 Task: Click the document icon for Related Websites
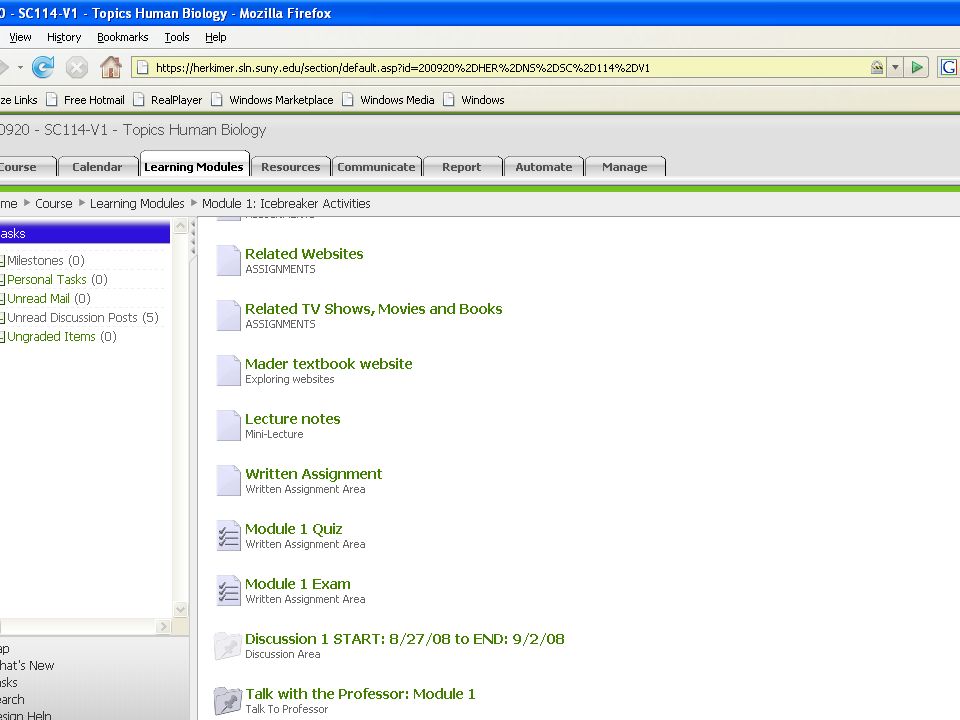[x=228, y=260]
